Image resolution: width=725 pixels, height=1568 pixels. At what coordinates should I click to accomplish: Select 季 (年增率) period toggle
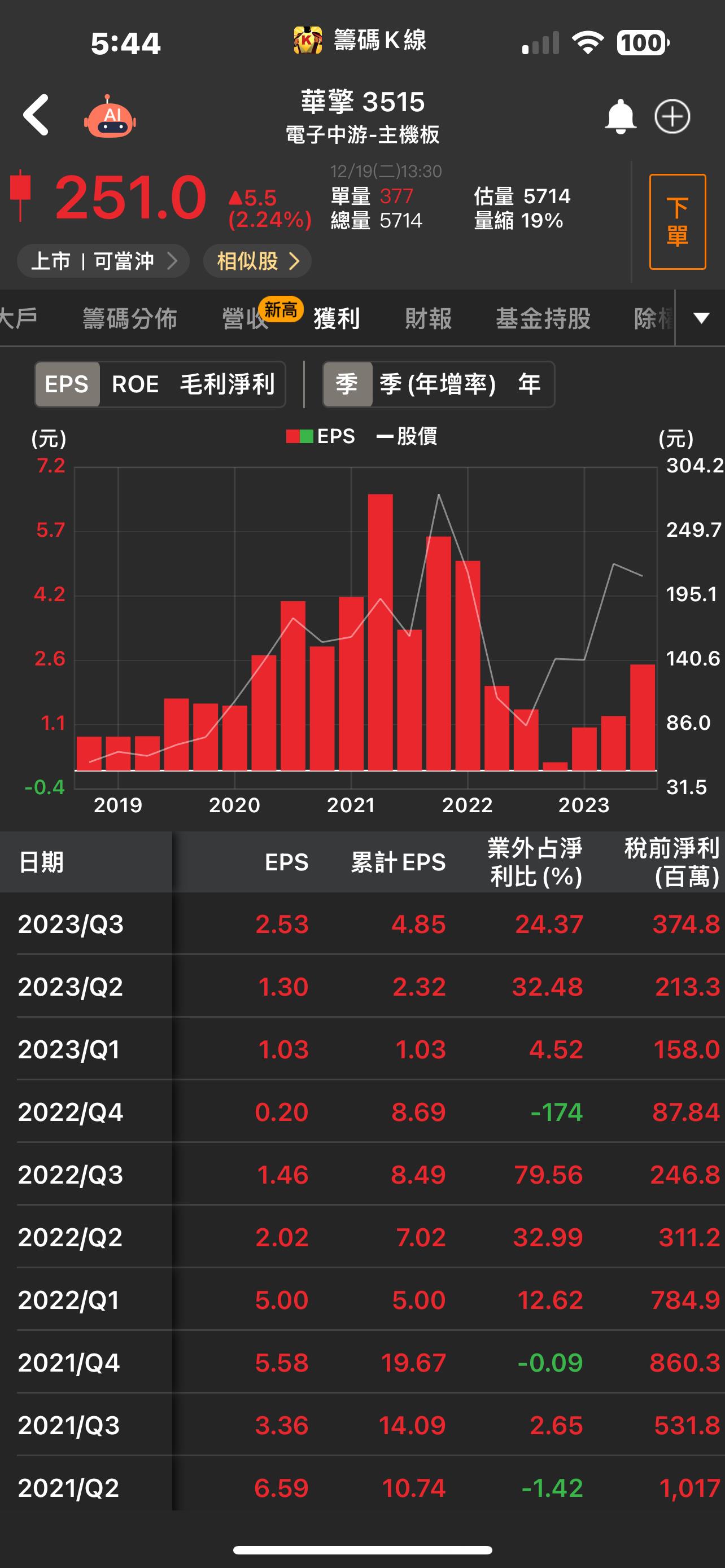438,384
